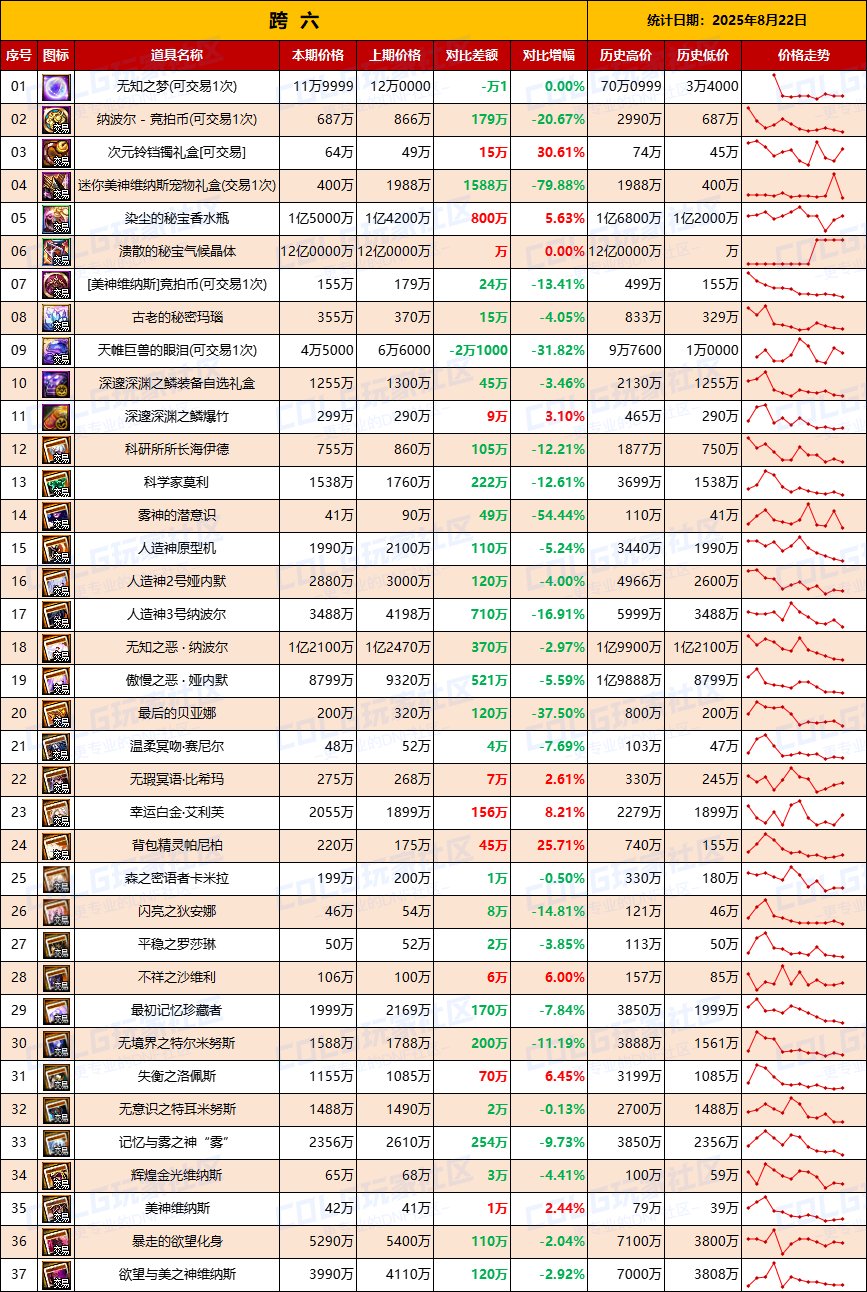
Task: Click the 30.61% increase value
Action: coord(561,153)
